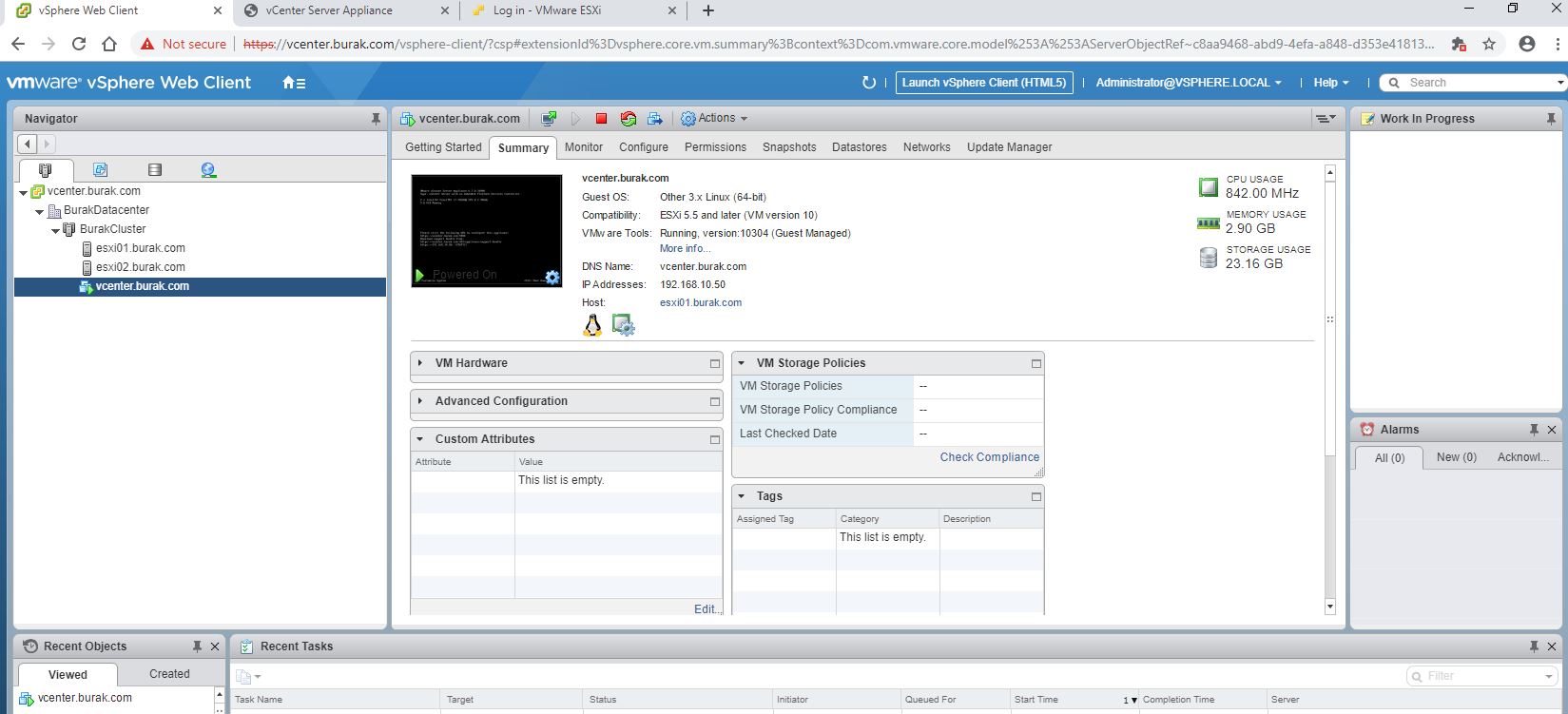Open the Getting Started tab
This screenshot has height=714, width=1568.
443,147
